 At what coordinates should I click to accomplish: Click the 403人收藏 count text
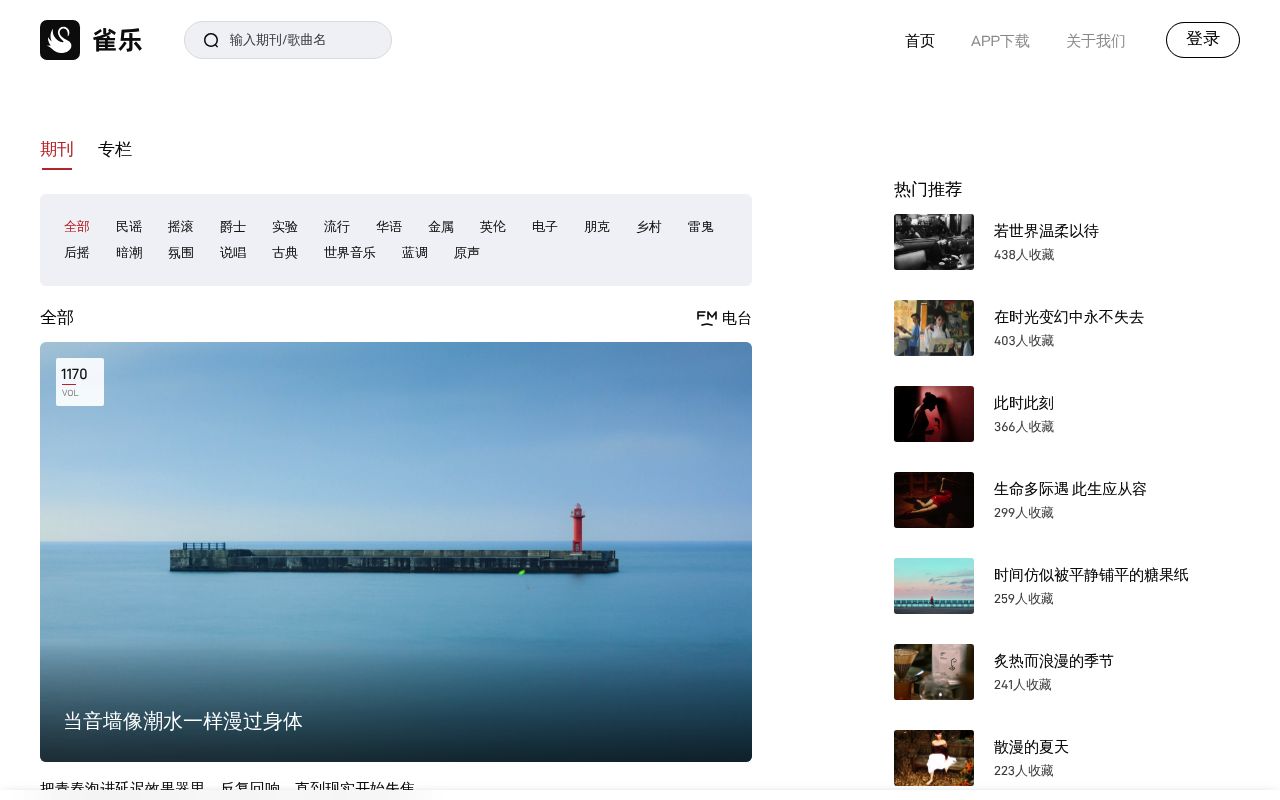pyautogui.click(x=1024, y=341)
